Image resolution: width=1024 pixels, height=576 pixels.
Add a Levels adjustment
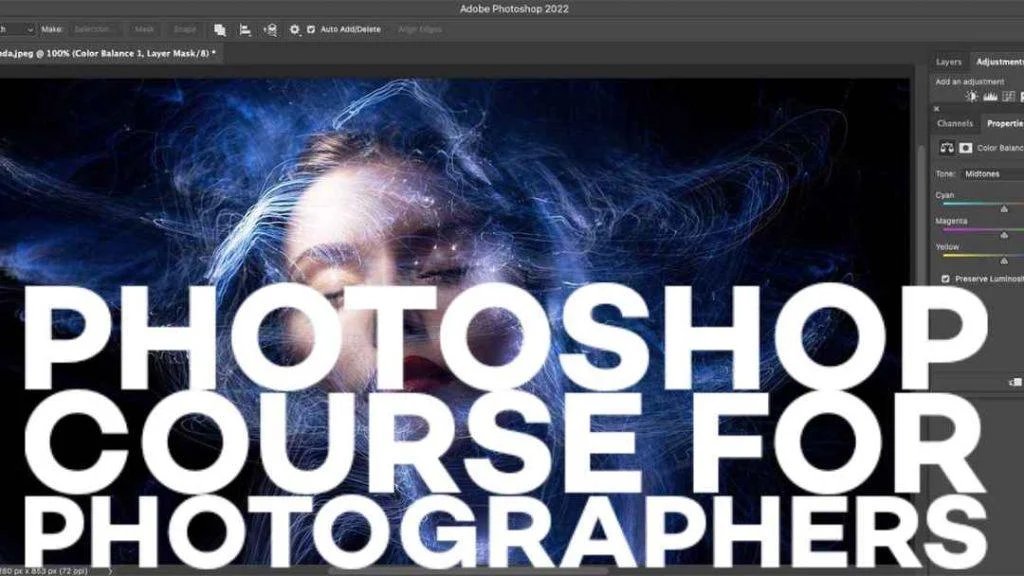pos(990,97)
